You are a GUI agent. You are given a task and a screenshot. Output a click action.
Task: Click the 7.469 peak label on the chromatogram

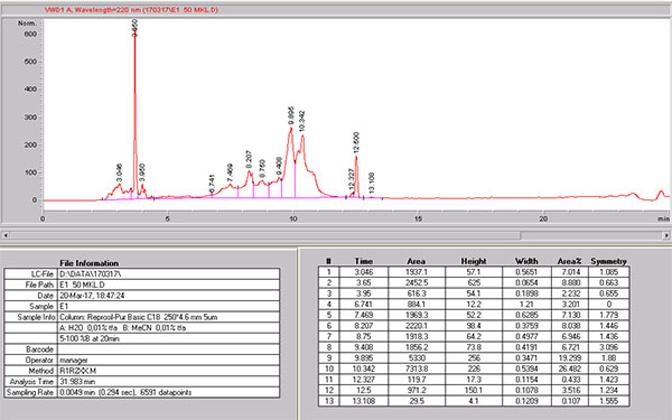tap(230, 172)
